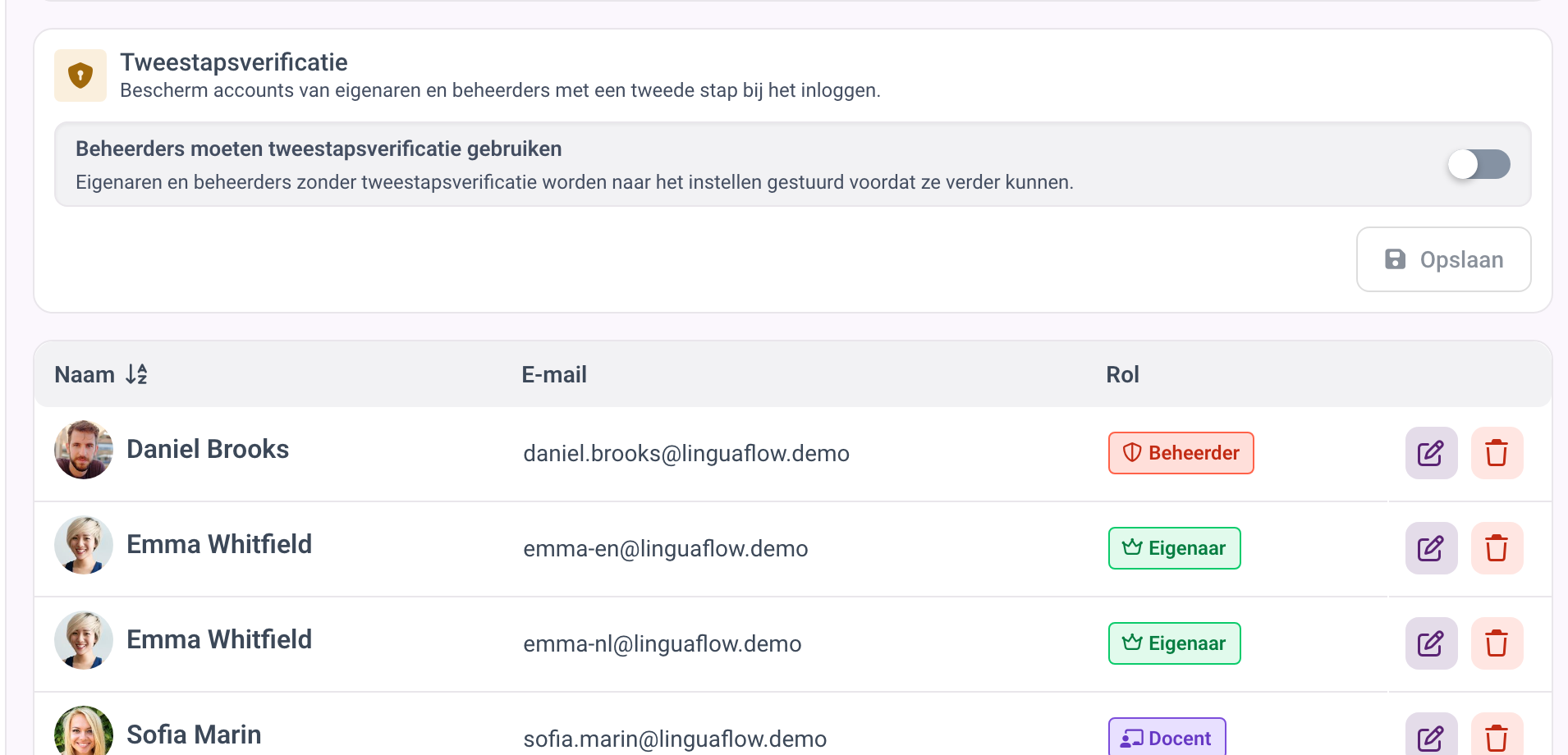Viewport: 1568px width, 755px height.
Task: Click the email sofia.marin@linguaflow.demo
Action: [x=675, y=739]
